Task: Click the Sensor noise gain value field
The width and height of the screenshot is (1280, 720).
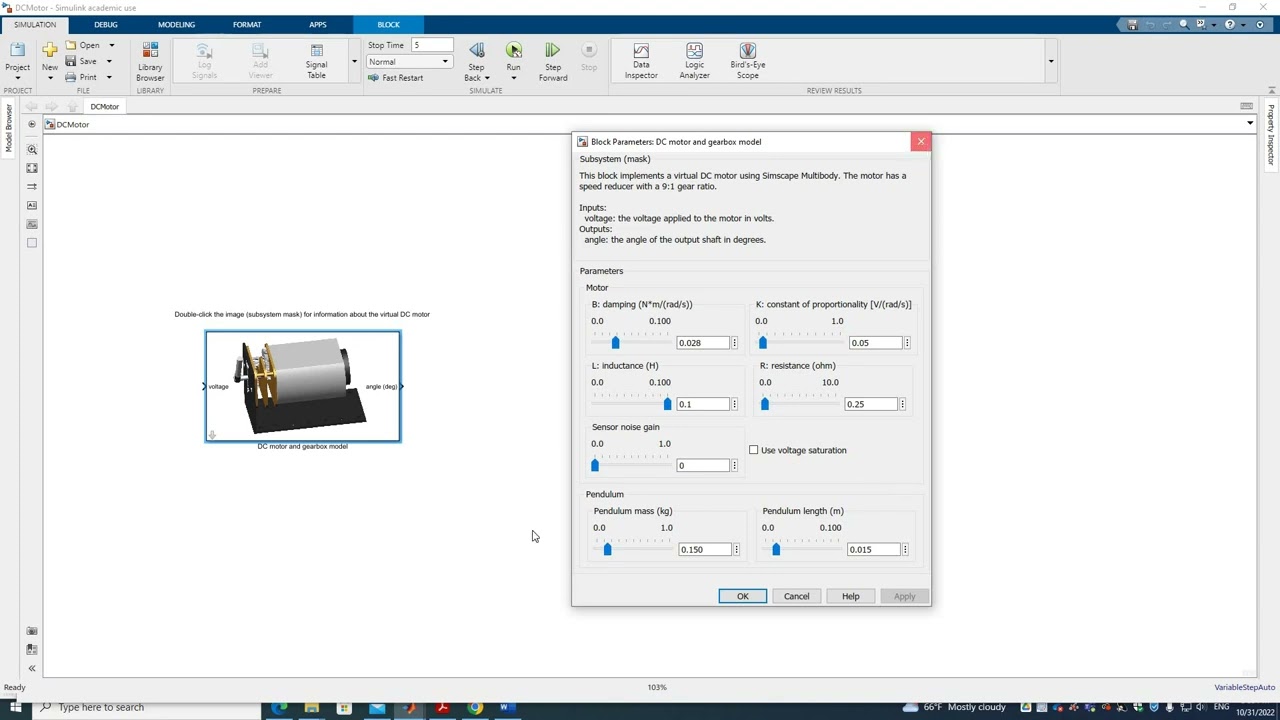Action: (x=703, y=466)
